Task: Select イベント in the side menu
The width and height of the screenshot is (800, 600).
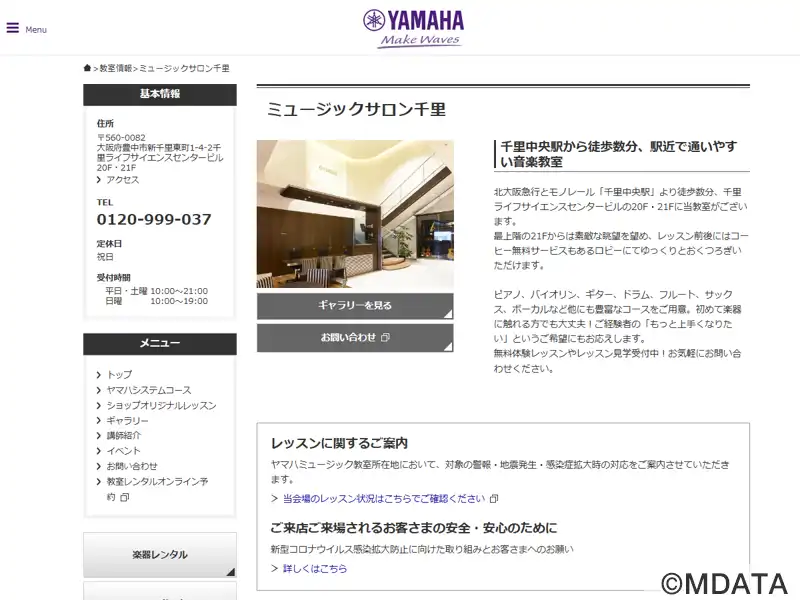Action: pos(123,451)
